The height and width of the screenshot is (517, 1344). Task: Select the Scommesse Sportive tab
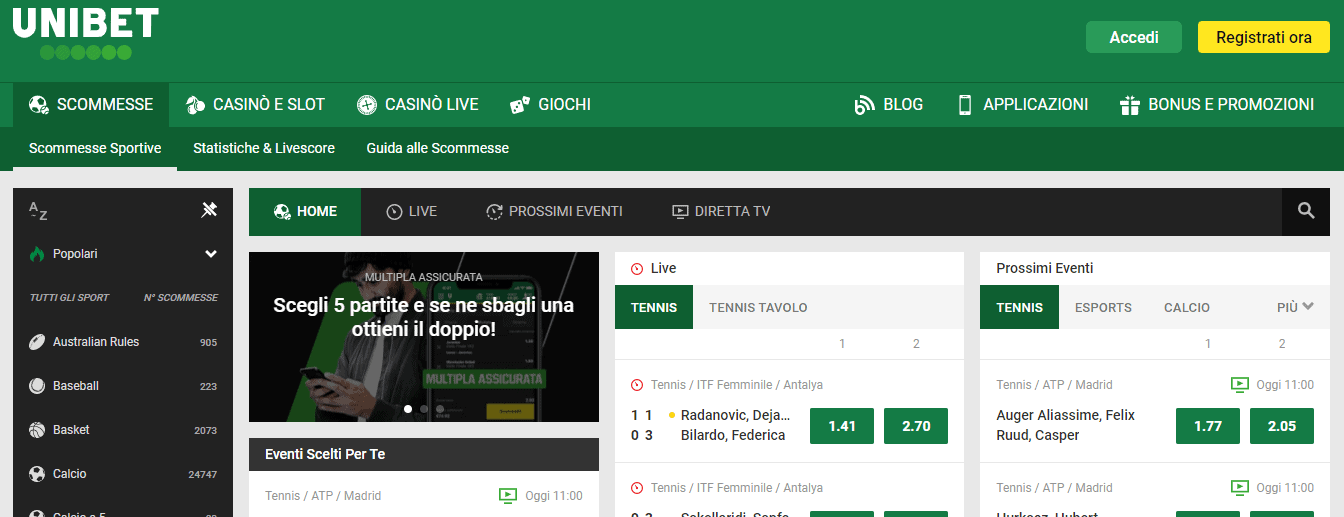pyautogui.click(x=95, y=148)
